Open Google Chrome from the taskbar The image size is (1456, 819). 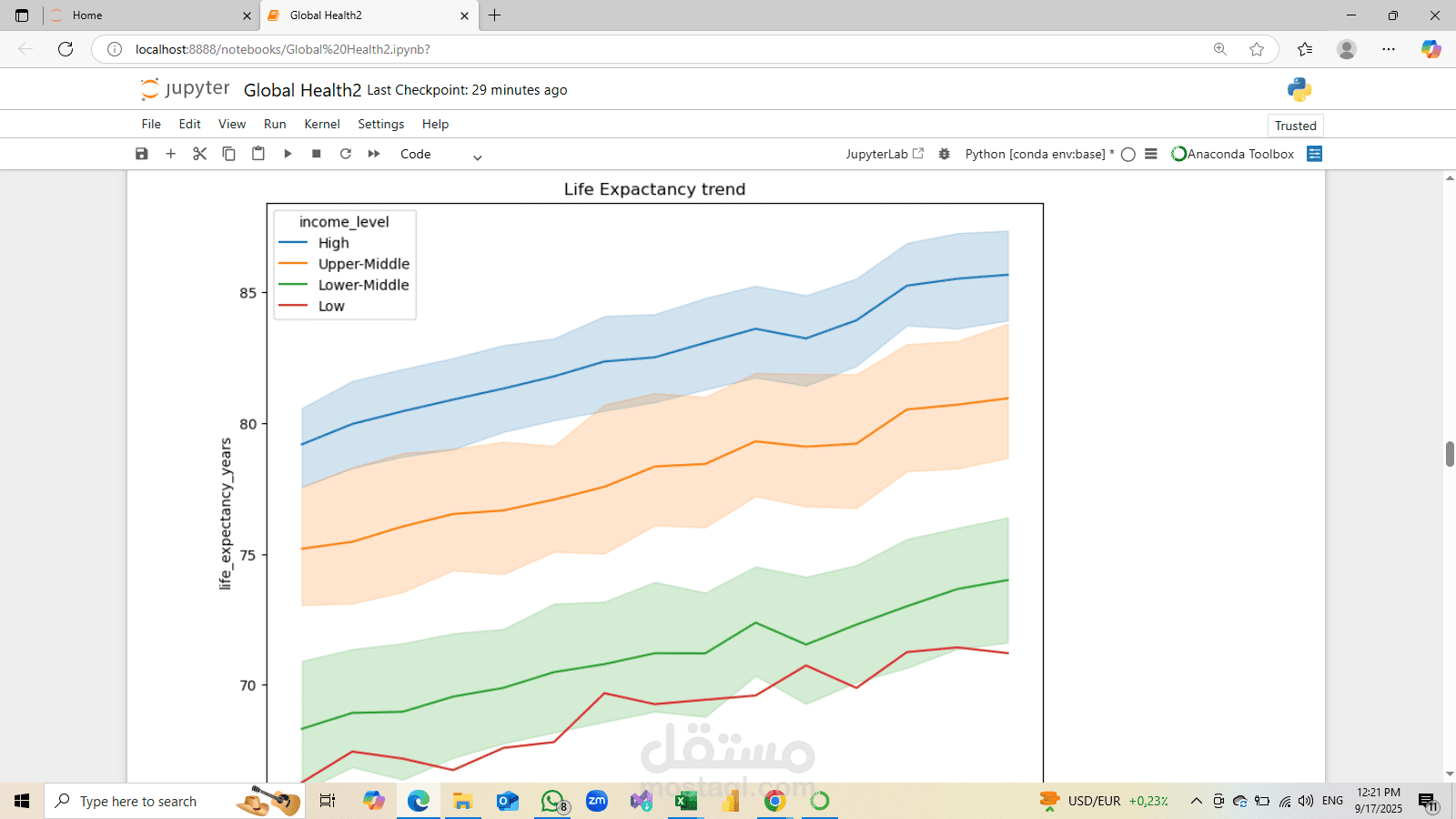coord(775,801)
